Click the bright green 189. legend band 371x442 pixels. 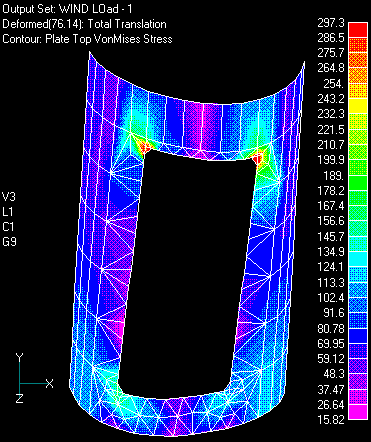point(358,182)
